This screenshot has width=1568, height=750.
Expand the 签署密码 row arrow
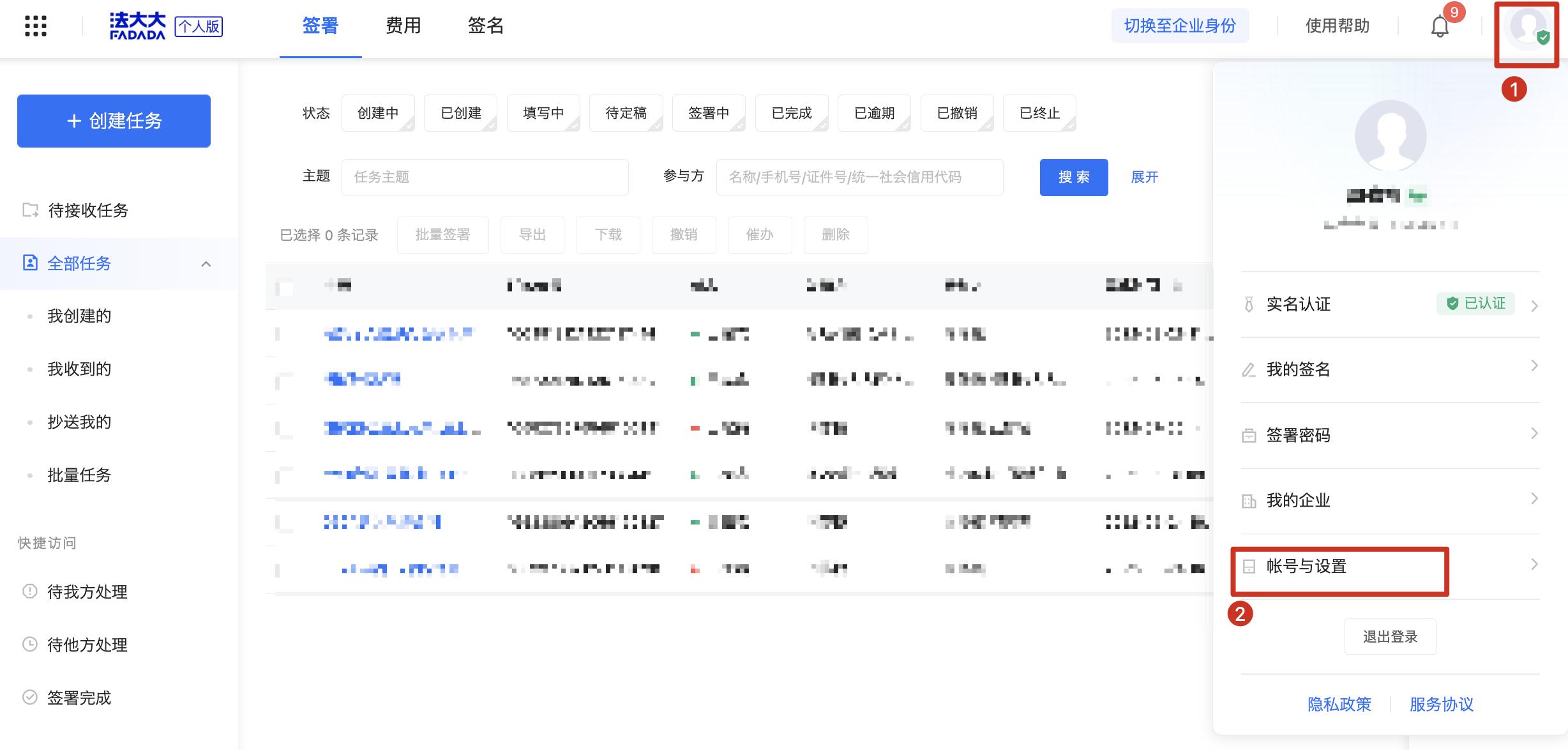point(1534,434)
